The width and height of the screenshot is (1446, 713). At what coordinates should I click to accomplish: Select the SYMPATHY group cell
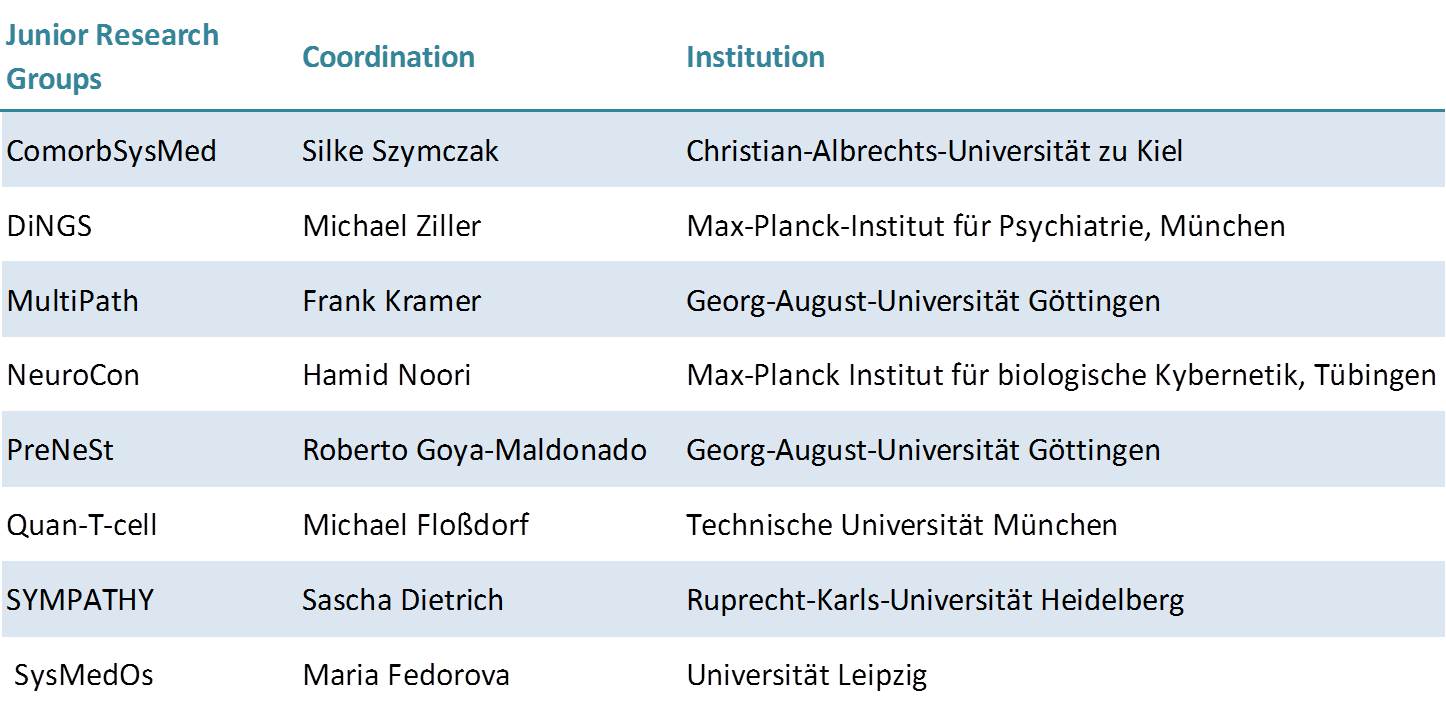(x=80, y=600)
